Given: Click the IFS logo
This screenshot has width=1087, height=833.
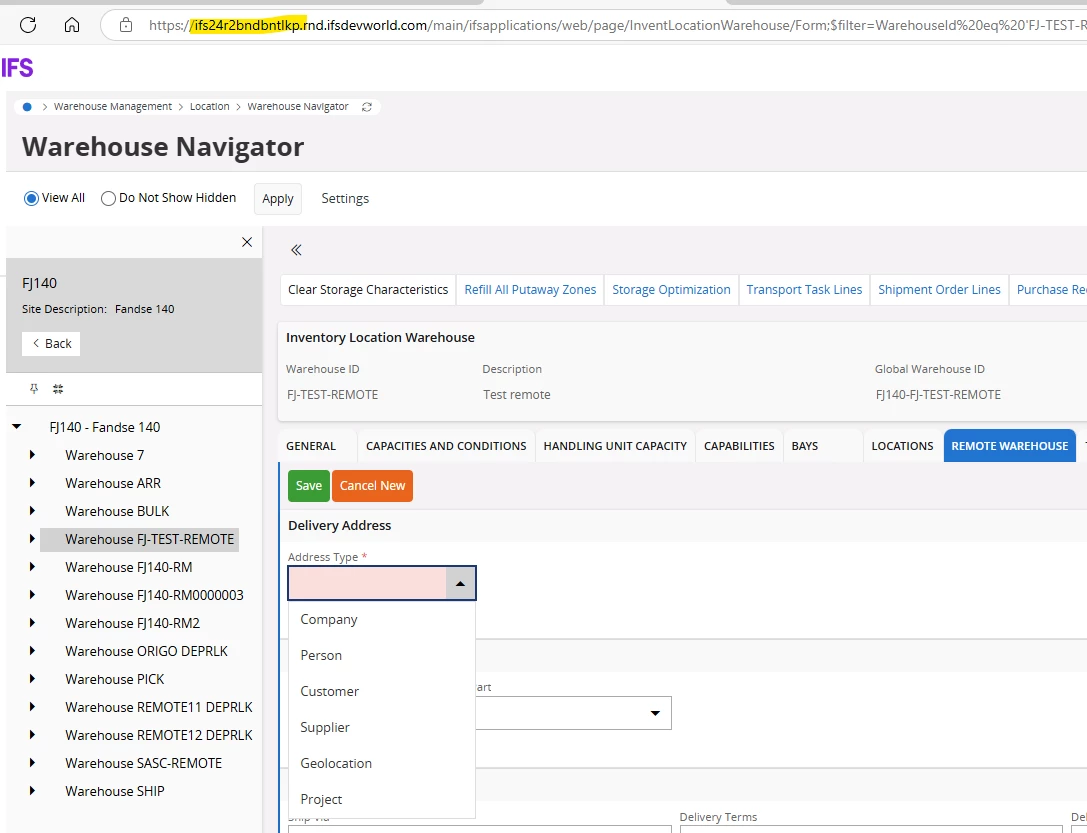Looking at the screenshot, I should [x=17, y=68].
